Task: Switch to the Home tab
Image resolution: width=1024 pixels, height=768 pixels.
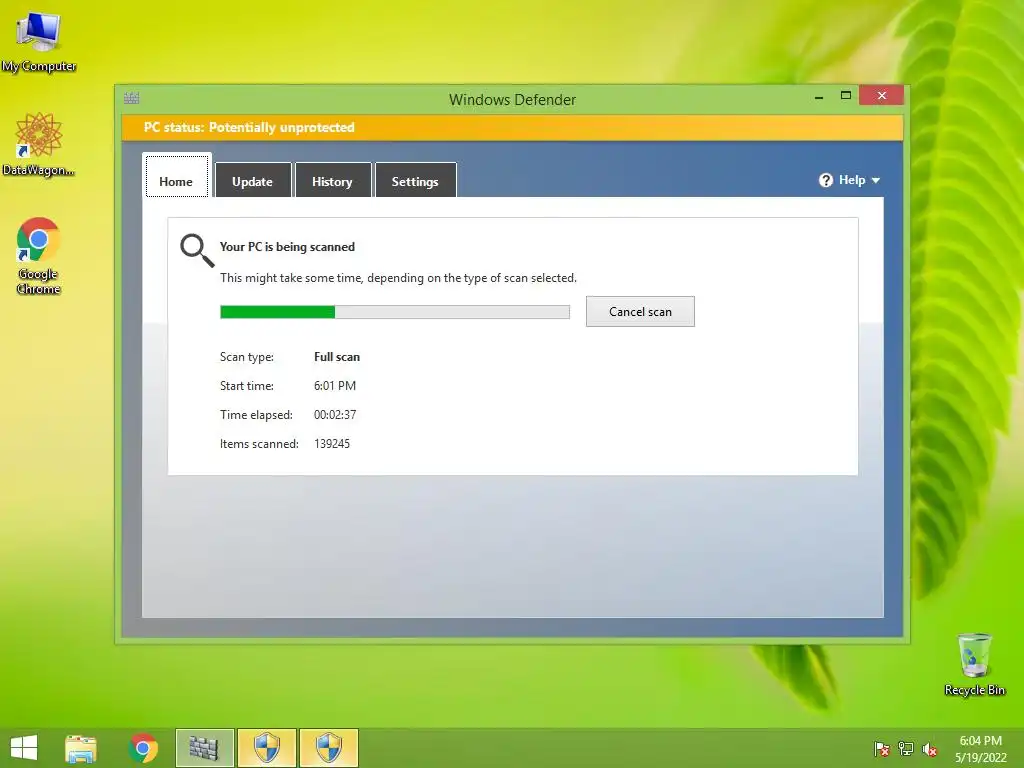Action: pyautogui.click(x=176, y=176)
